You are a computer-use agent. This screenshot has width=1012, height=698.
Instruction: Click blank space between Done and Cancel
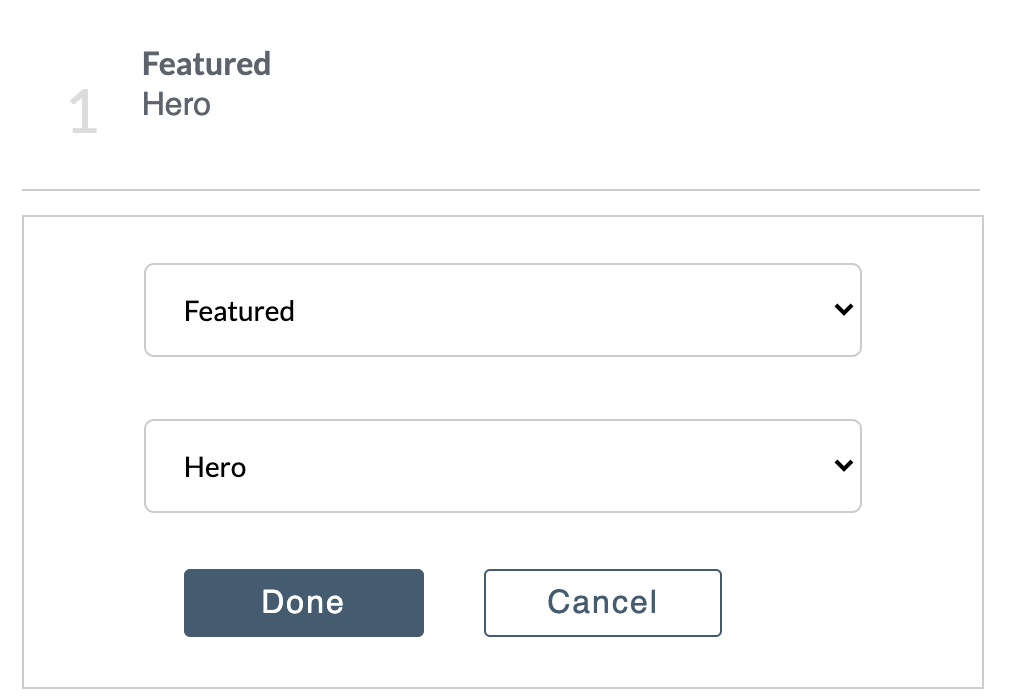(x=454, y=603)
